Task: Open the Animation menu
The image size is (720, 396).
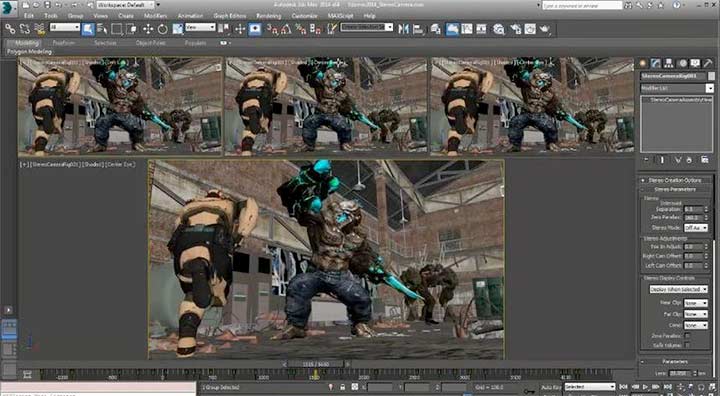Action: point(190,16)
